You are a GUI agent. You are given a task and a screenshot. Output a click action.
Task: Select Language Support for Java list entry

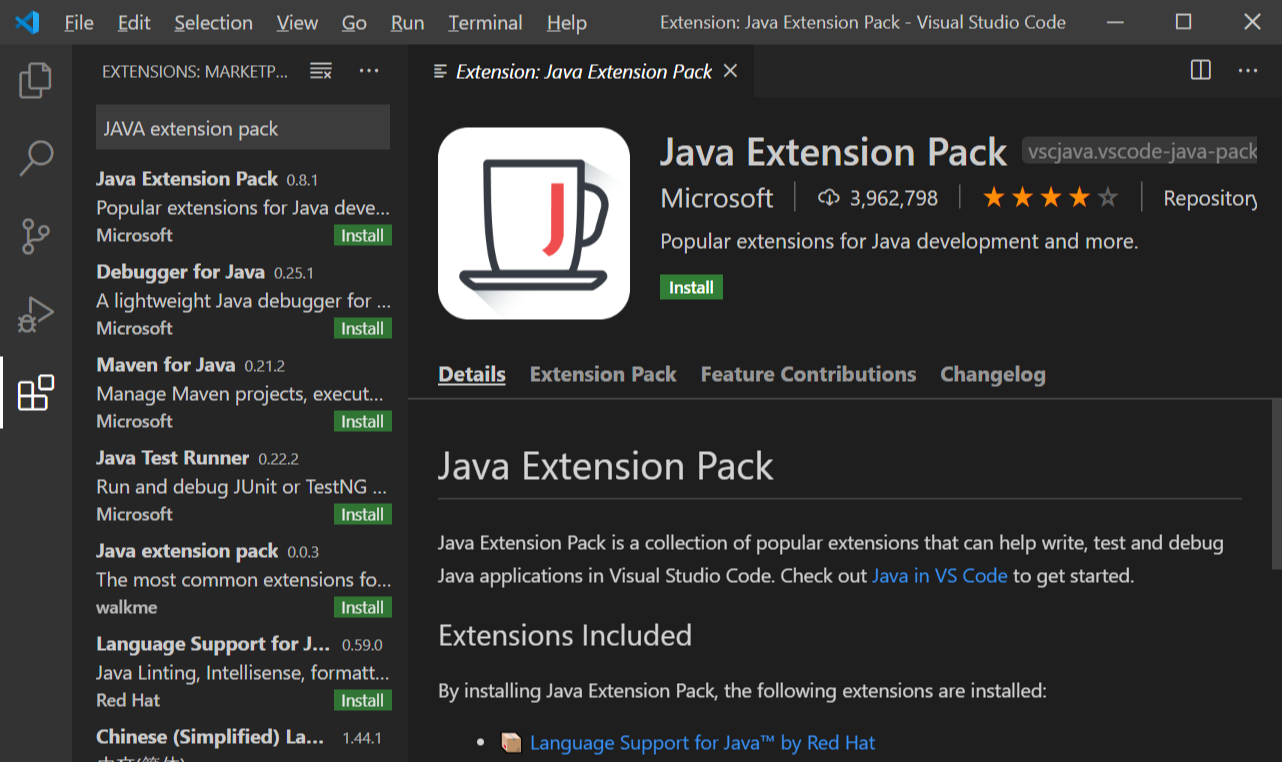coord(240,672)
